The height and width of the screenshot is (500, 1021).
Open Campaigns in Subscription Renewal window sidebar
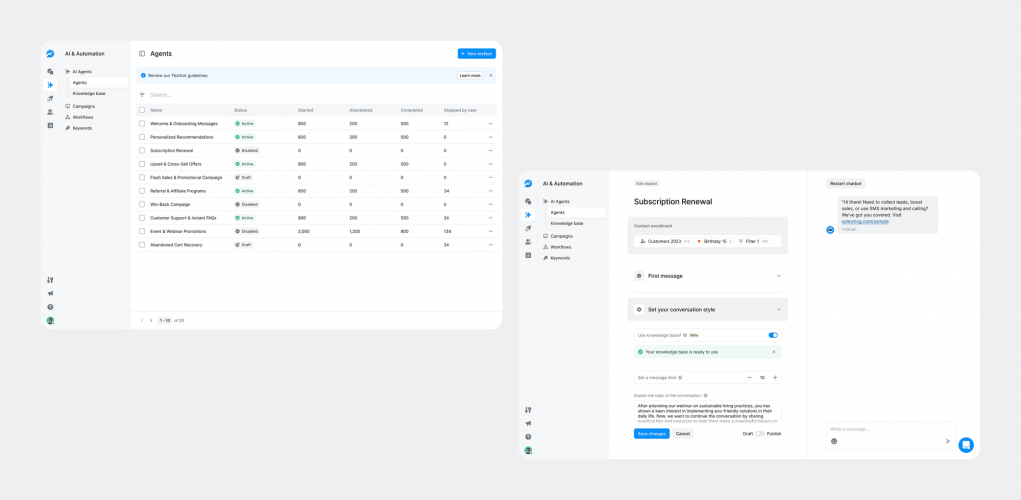click(558, 236)
